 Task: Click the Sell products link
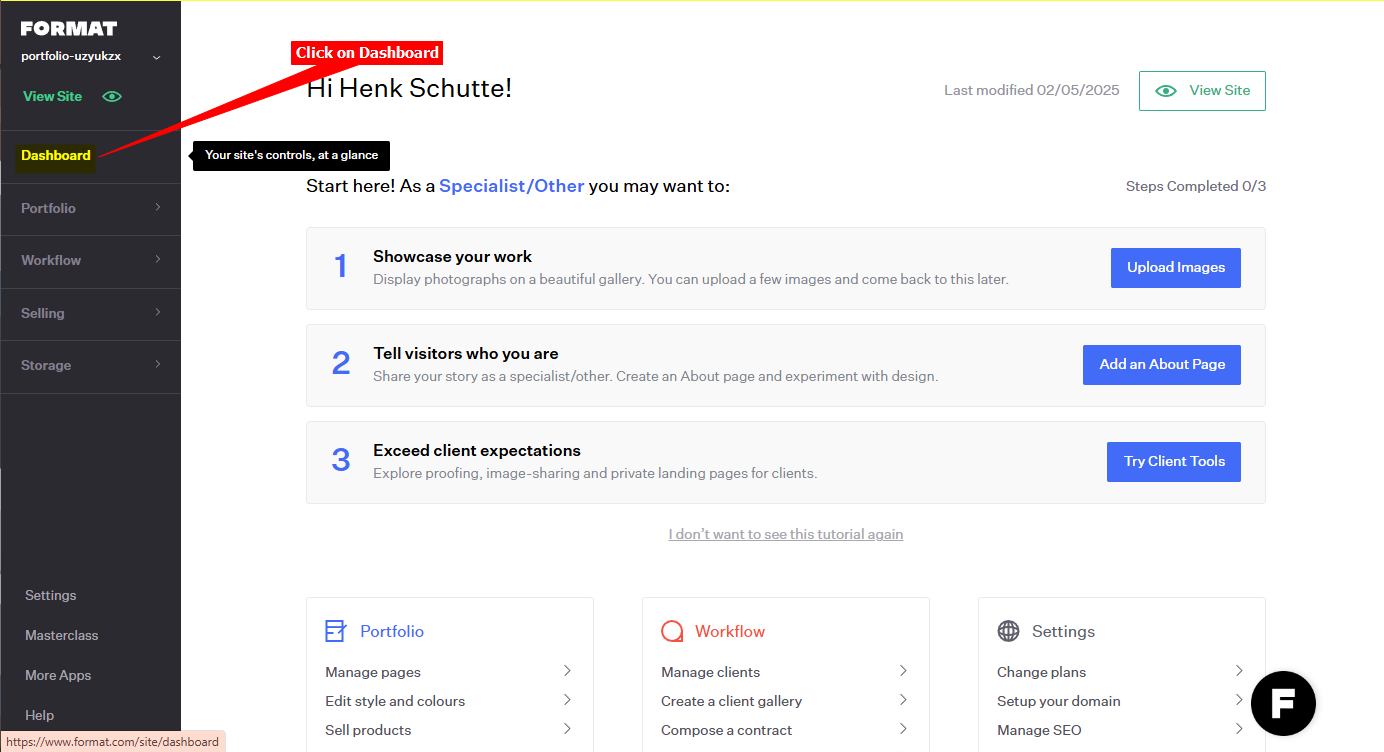[368, 730]
